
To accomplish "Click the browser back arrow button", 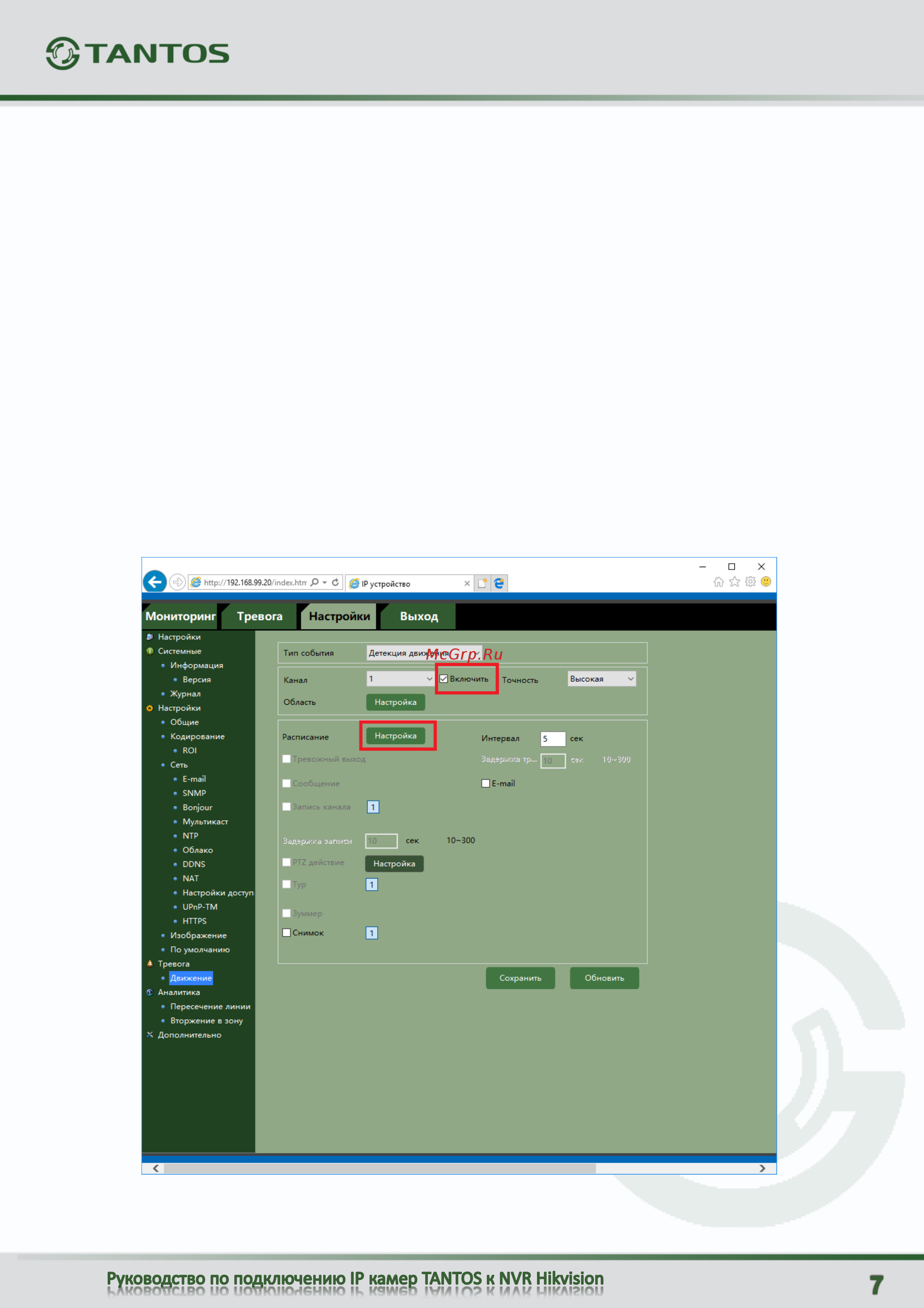I will pos(155,582).
